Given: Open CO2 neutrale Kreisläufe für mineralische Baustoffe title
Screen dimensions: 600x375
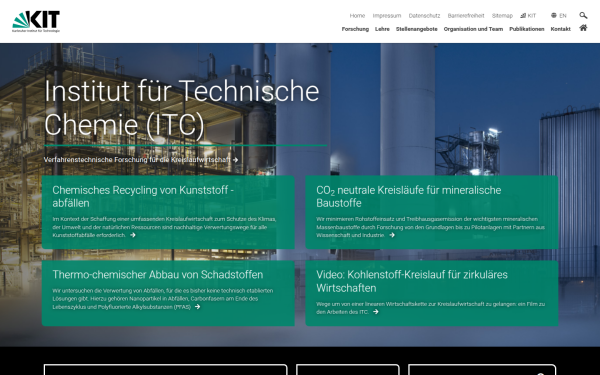Looking at the screenshot, I should (x=408, y=196).
